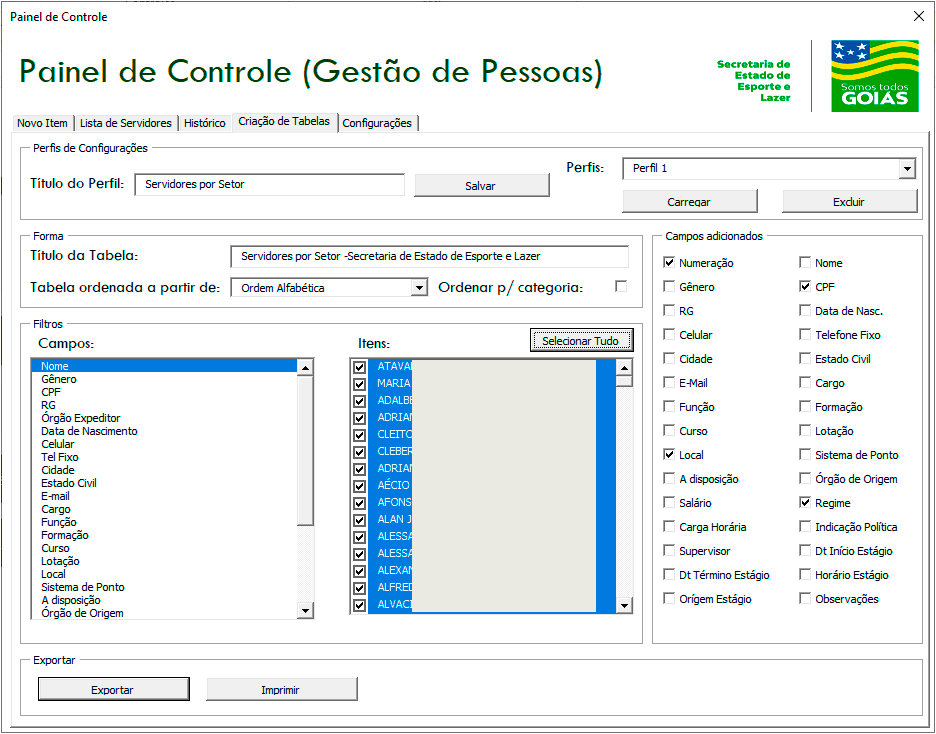Click Itens list scroll up arrow
Screen dimensions: 936x734
624,368
